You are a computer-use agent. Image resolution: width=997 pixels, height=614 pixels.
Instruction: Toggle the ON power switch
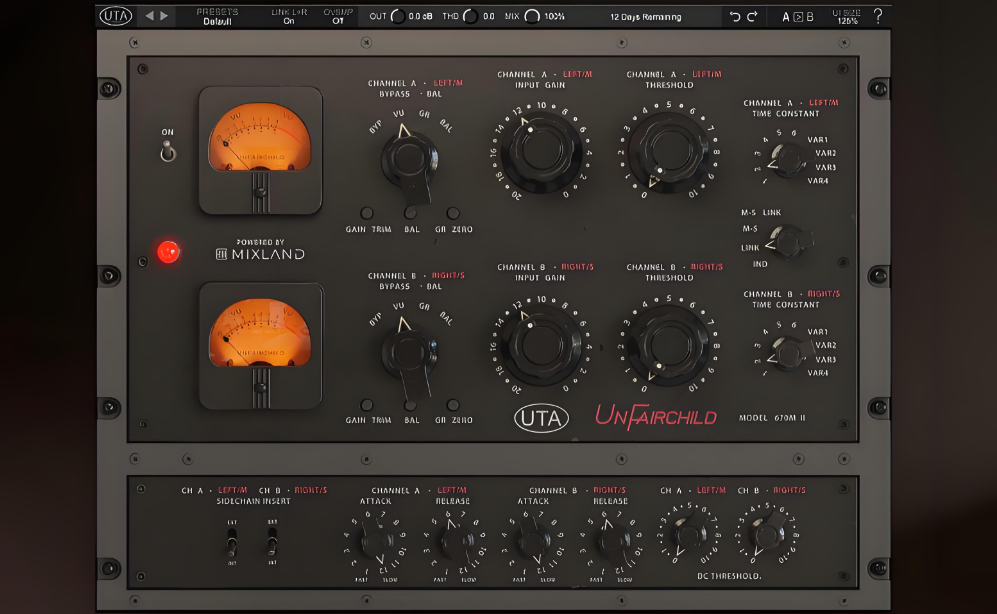pos(168,150)
